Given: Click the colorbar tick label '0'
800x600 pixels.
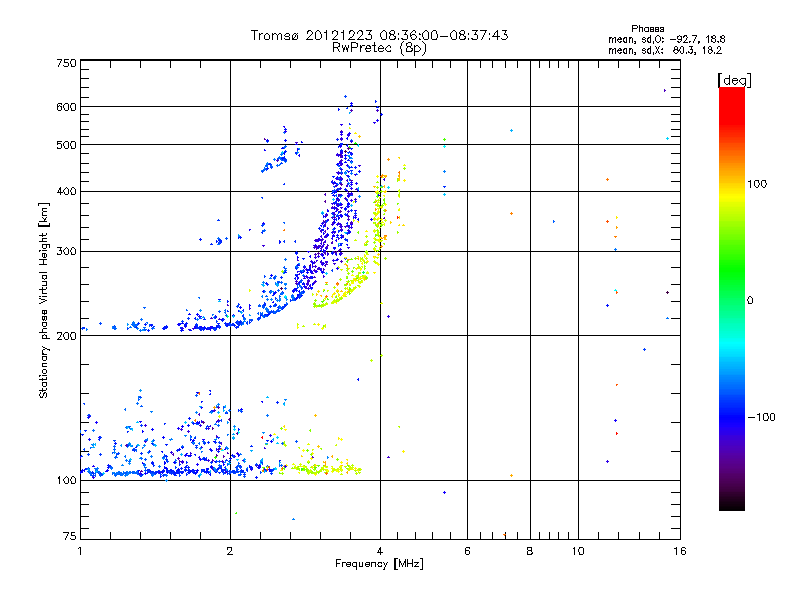Looking at the screenshot, I should (x=750, y=301).
